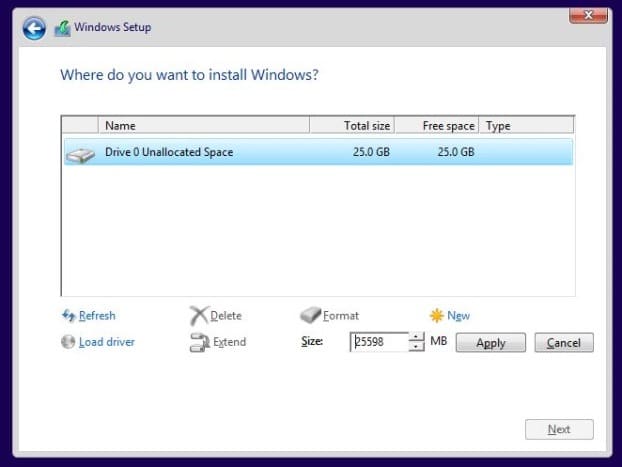
Task: Click the New star icon
Action: tap(437, 315)
